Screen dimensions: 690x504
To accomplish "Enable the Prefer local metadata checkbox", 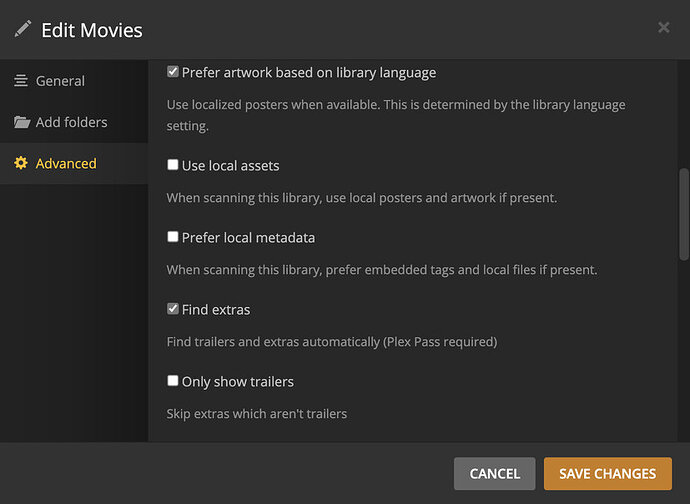I will pyautogui.click(x=173, y=238).
